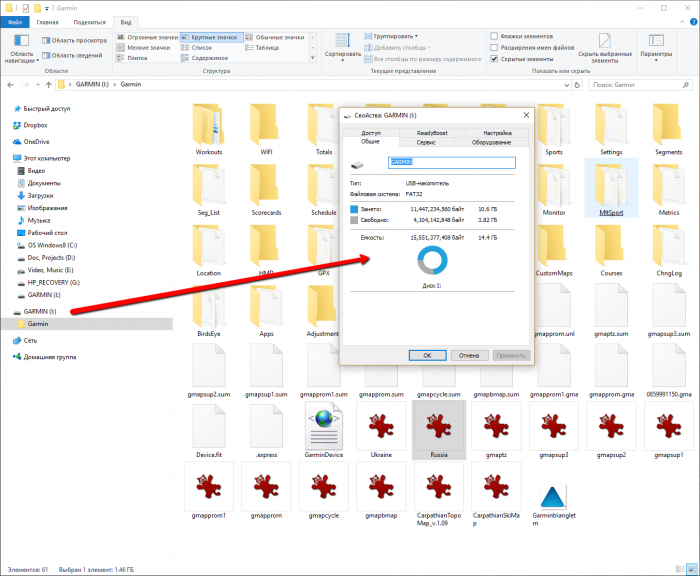
Task: Hide selected items button
Action: pos(605,47)
